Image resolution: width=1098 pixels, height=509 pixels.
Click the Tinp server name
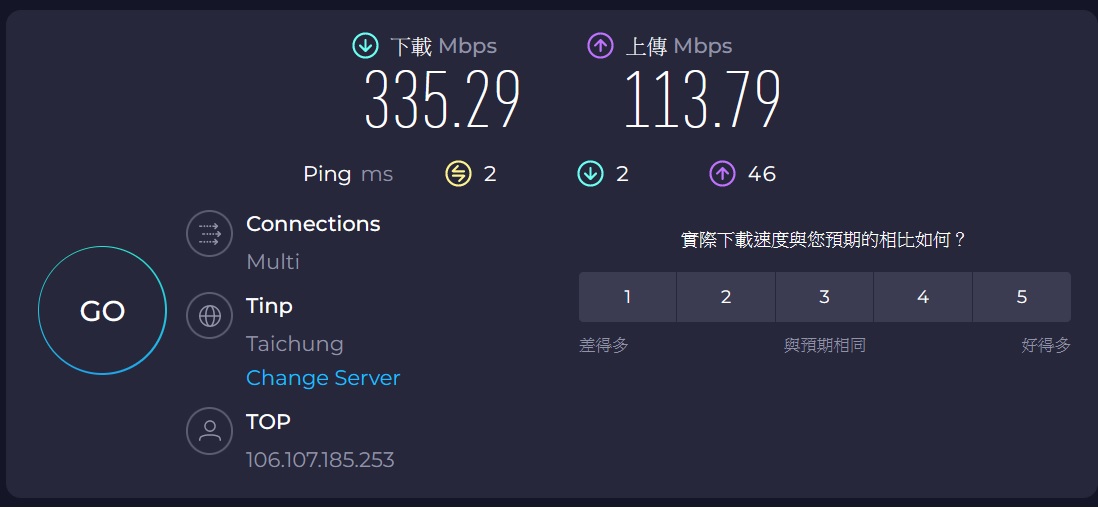[x=269, y=306]
